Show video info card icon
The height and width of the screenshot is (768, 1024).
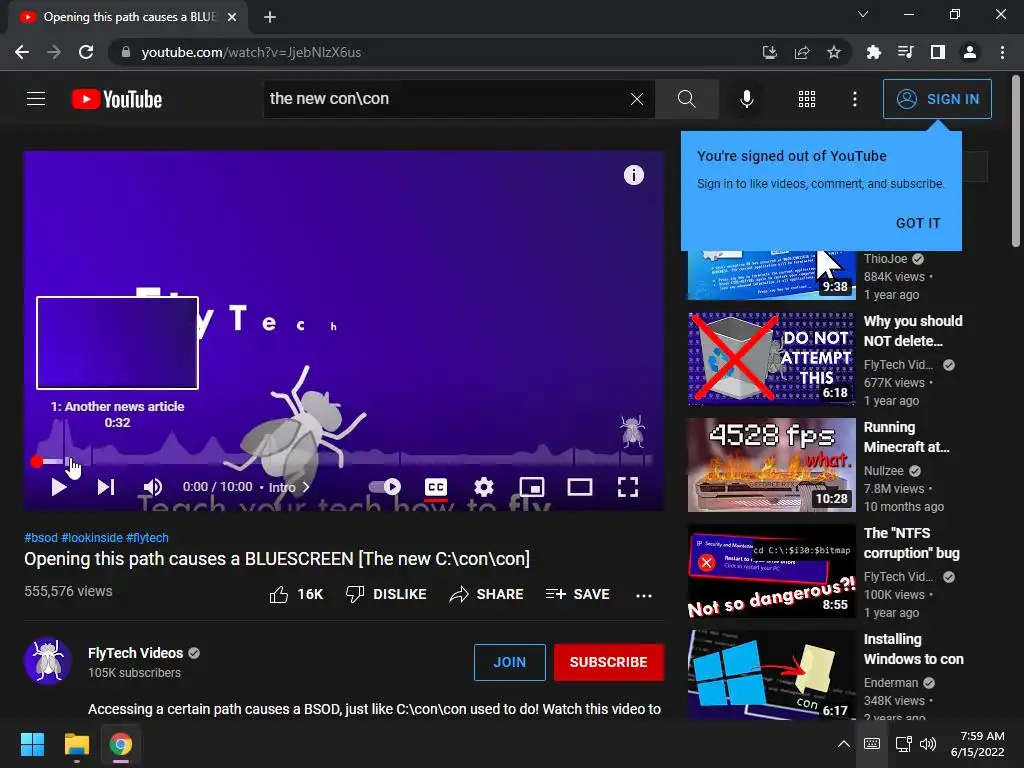[633, 175]
